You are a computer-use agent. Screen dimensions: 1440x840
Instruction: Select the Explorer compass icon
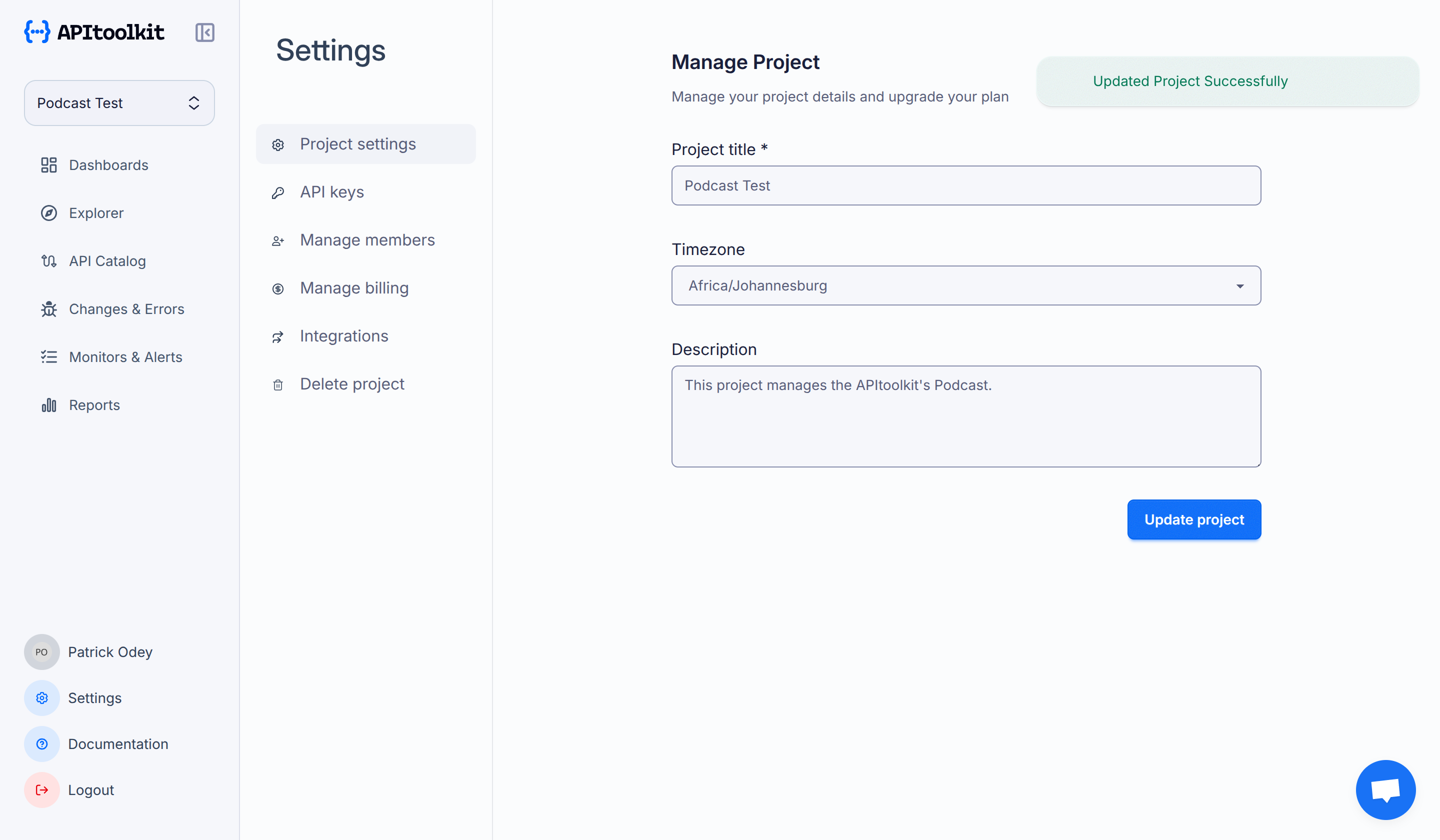[x=48, y=212]
